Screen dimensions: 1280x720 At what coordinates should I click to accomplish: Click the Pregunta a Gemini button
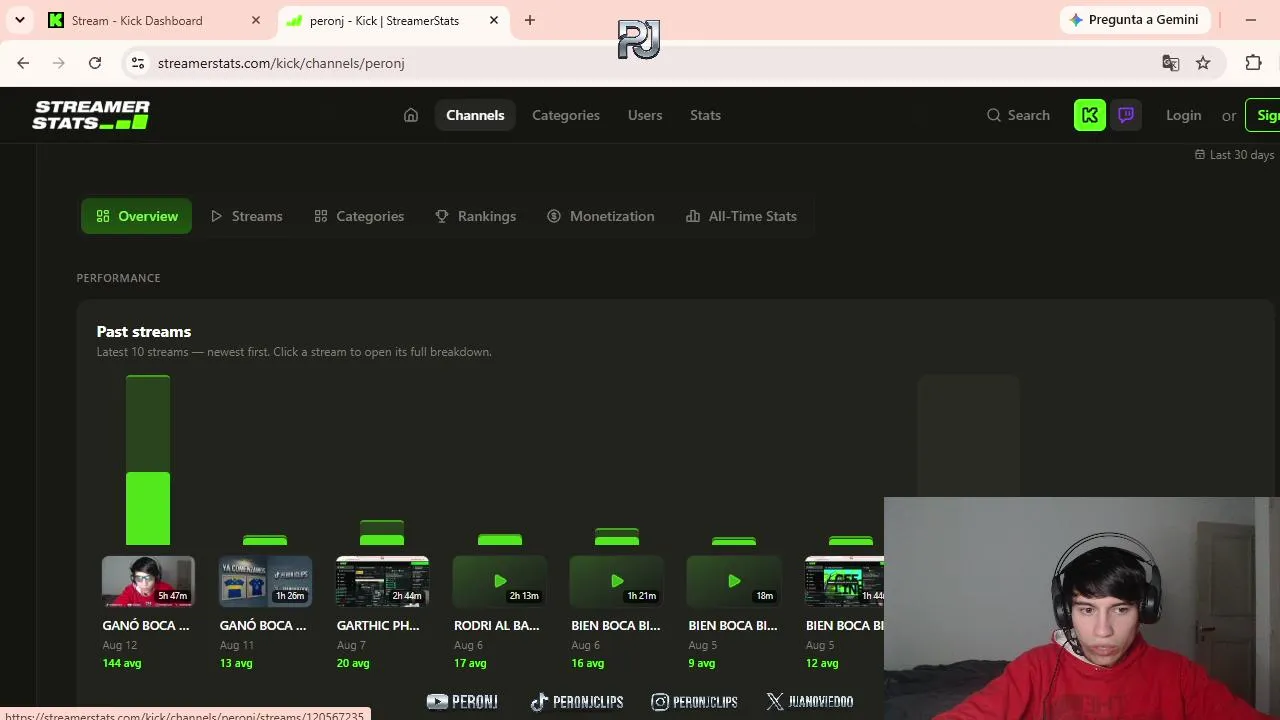(1135, 20)
